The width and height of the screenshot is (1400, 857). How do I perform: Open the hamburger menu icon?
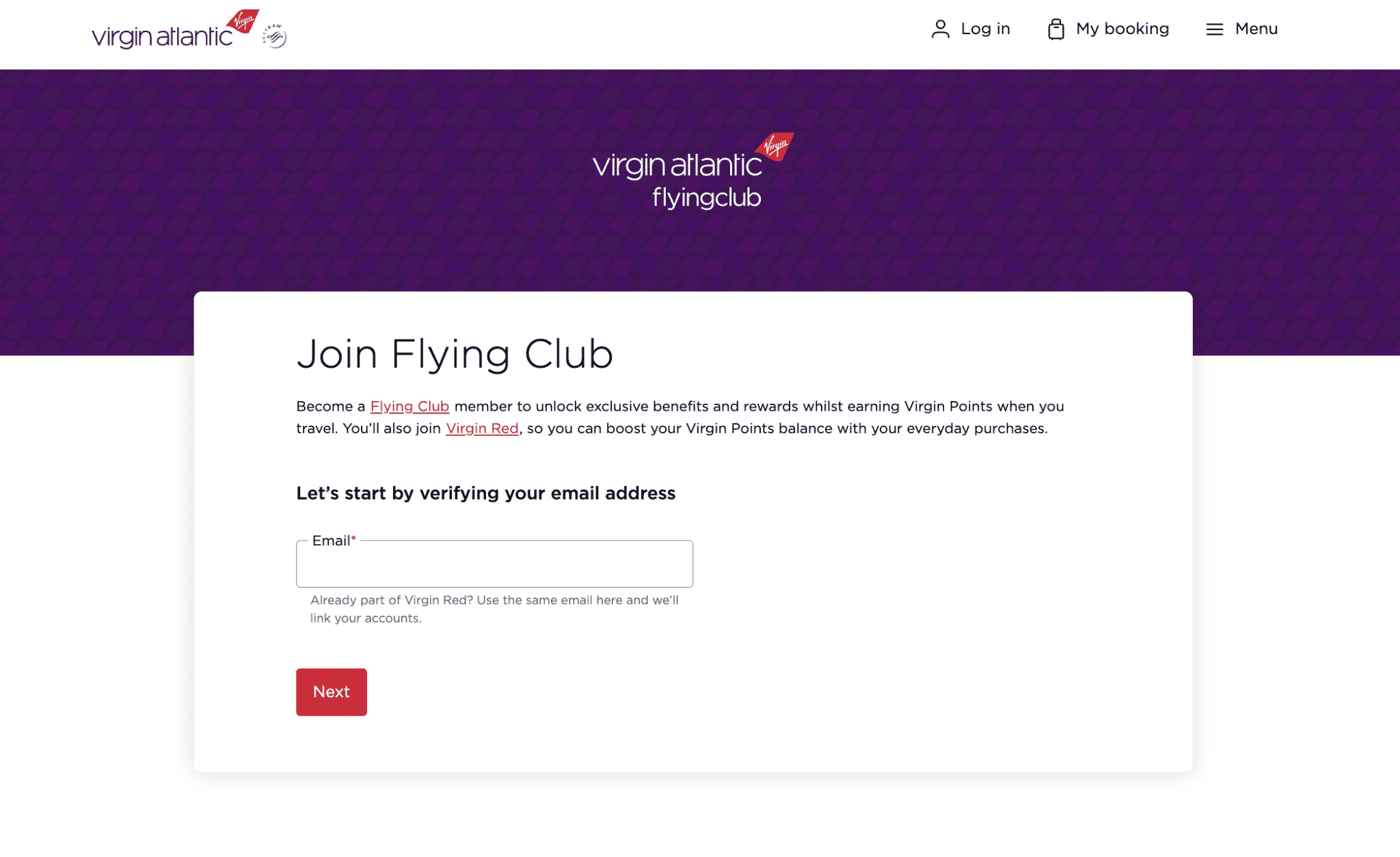(x=1214, y=29)
